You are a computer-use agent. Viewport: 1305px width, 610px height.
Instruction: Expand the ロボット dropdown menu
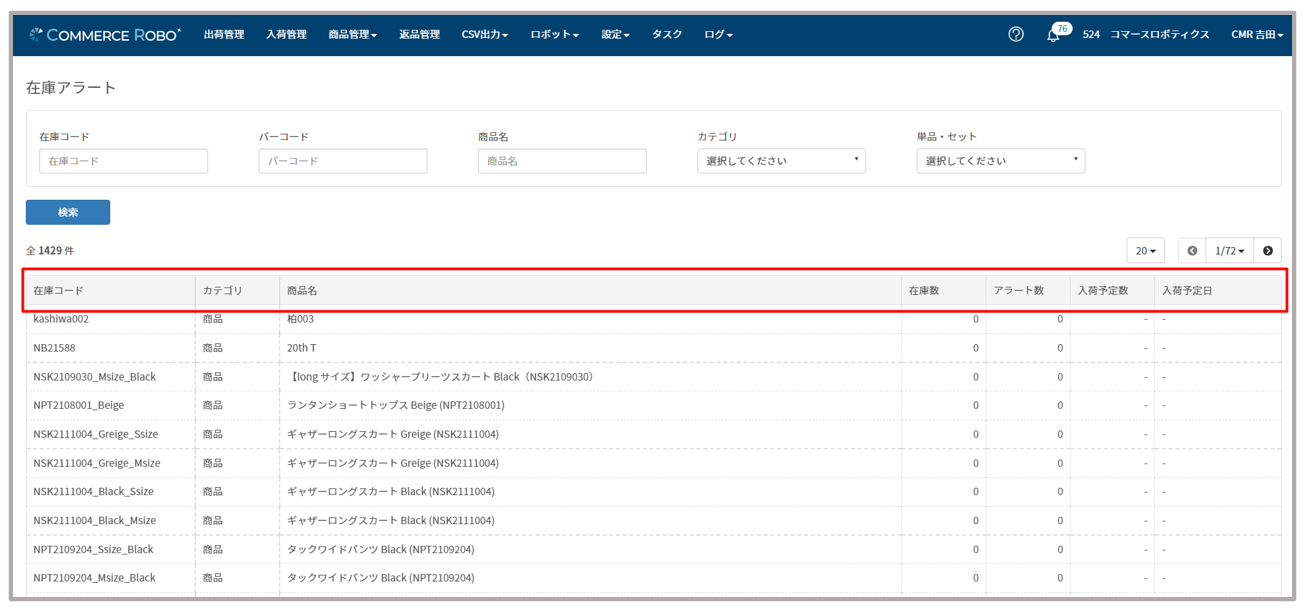coord(555,34)
